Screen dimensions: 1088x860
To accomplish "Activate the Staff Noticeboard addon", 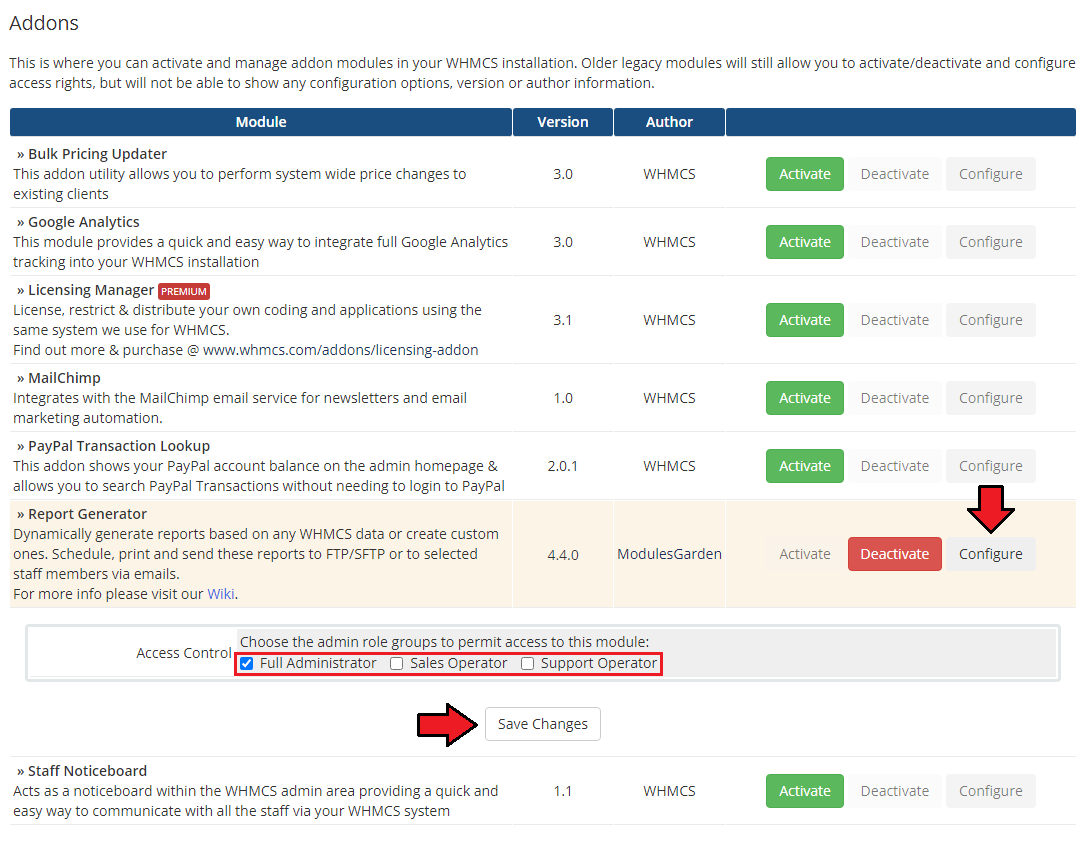I will 804,791.
